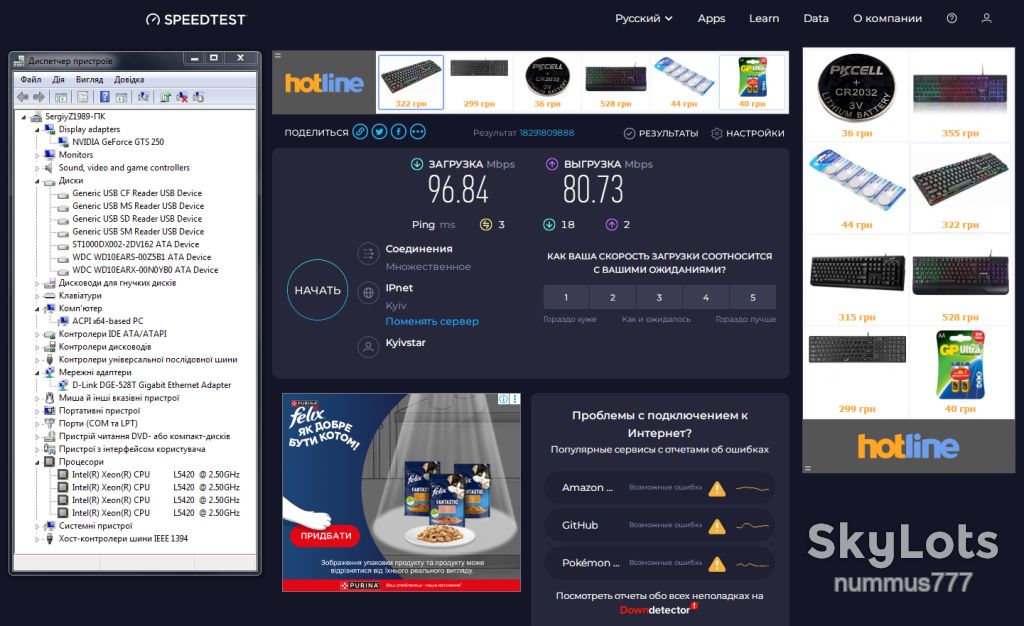Viewport: 1024px width, 626px height.
Task: Share result on Facebook icon
Action: click(x=398, y=132)
